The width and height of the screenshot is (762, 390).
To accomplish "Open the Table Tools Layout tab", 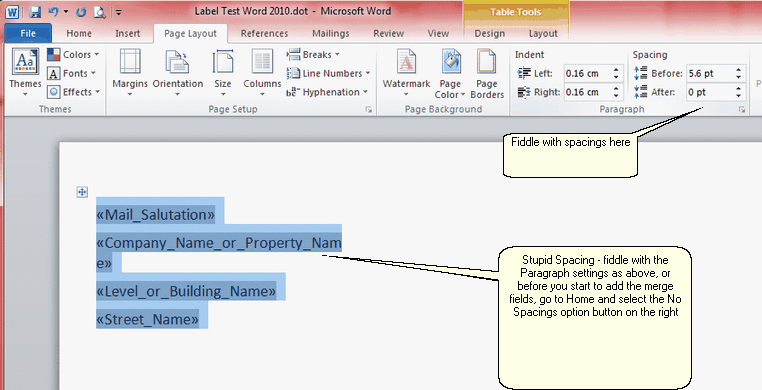I will 543,34.
